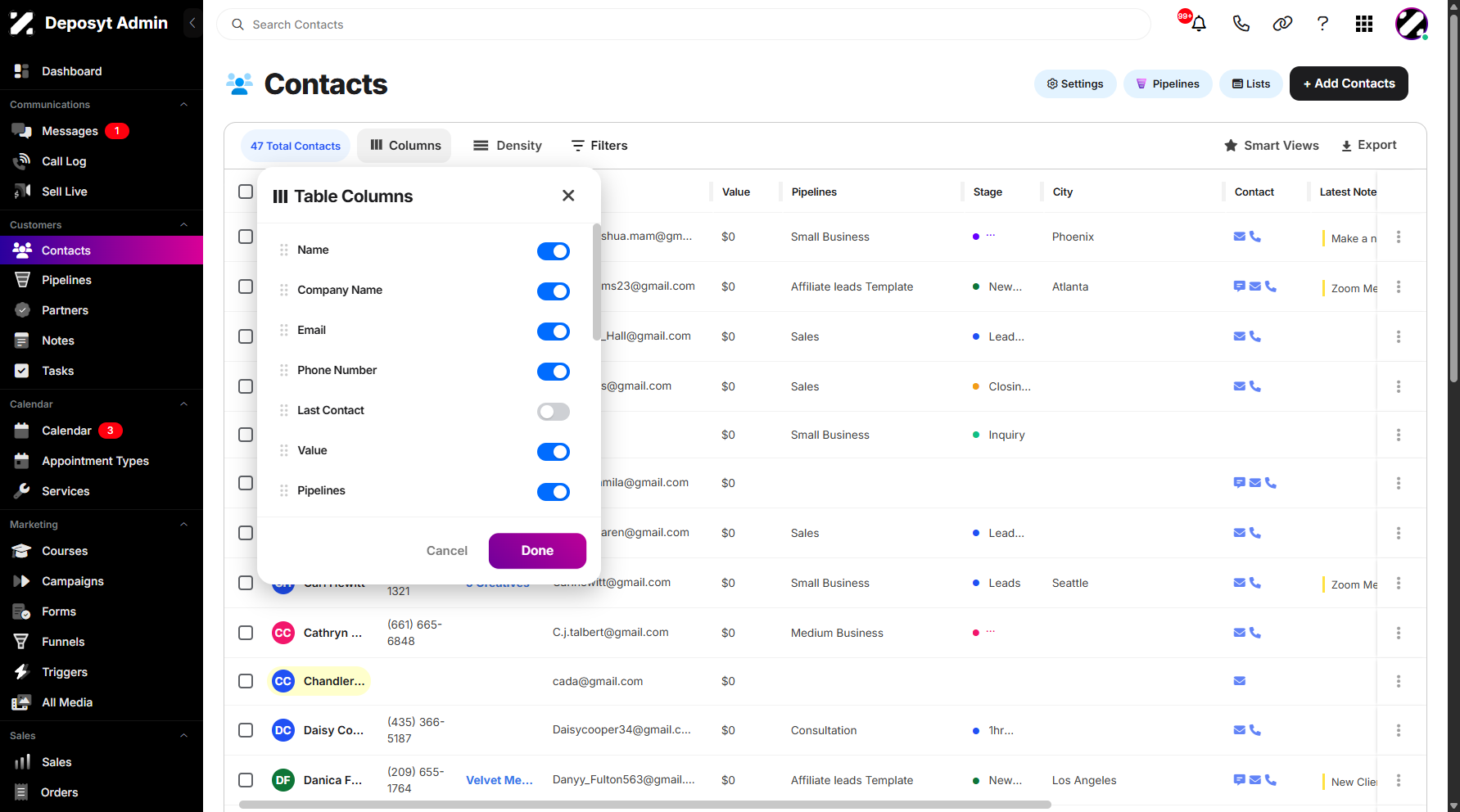Click Cancel in Table Columns dialog
The image size is (1460, 812).
pos(447,551)
